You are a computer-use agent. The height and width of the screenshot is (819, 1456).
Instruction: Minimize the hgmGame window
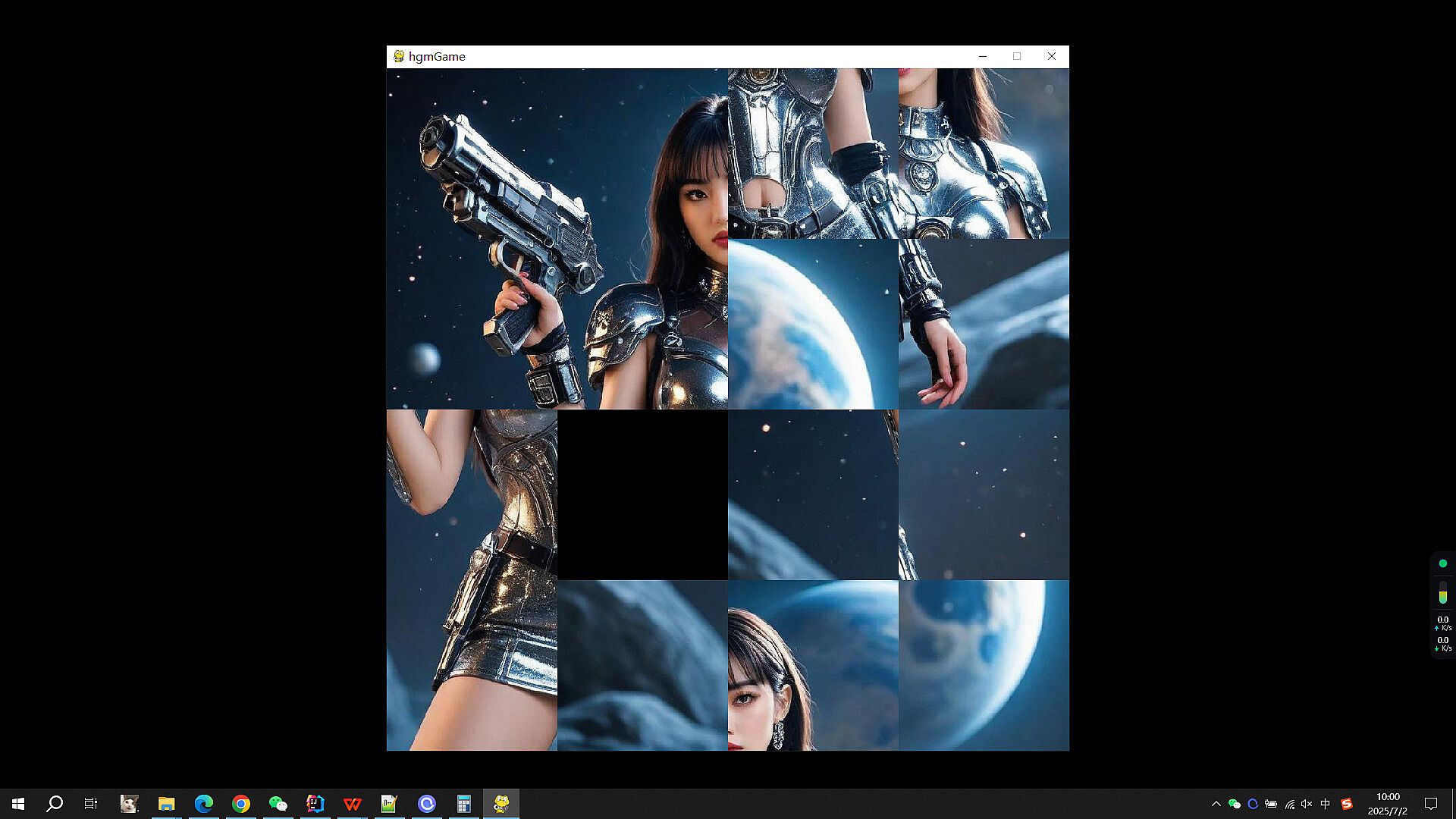983,56
